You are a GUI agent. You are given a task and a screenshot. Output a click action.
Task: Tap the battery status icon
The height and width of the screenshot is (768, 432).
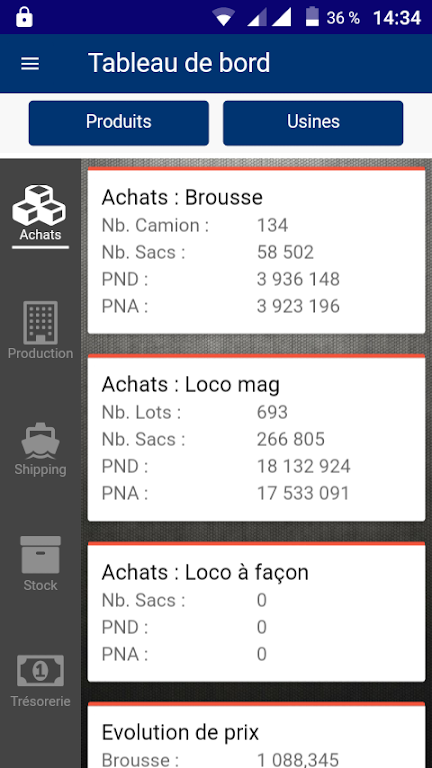point(312,17)
